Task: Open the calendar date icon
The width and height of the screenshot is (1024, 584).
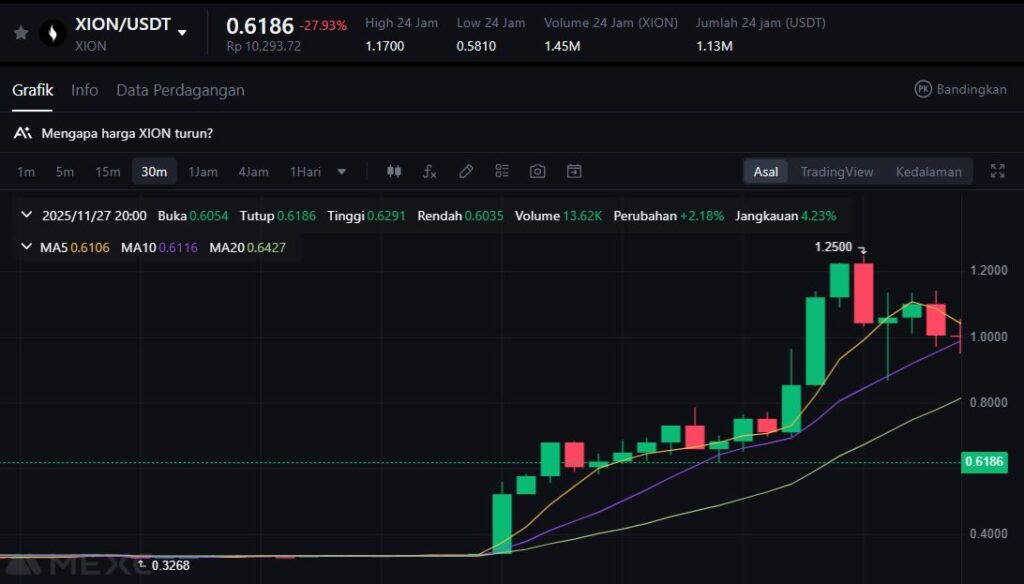Action: (x=574, y=171)
